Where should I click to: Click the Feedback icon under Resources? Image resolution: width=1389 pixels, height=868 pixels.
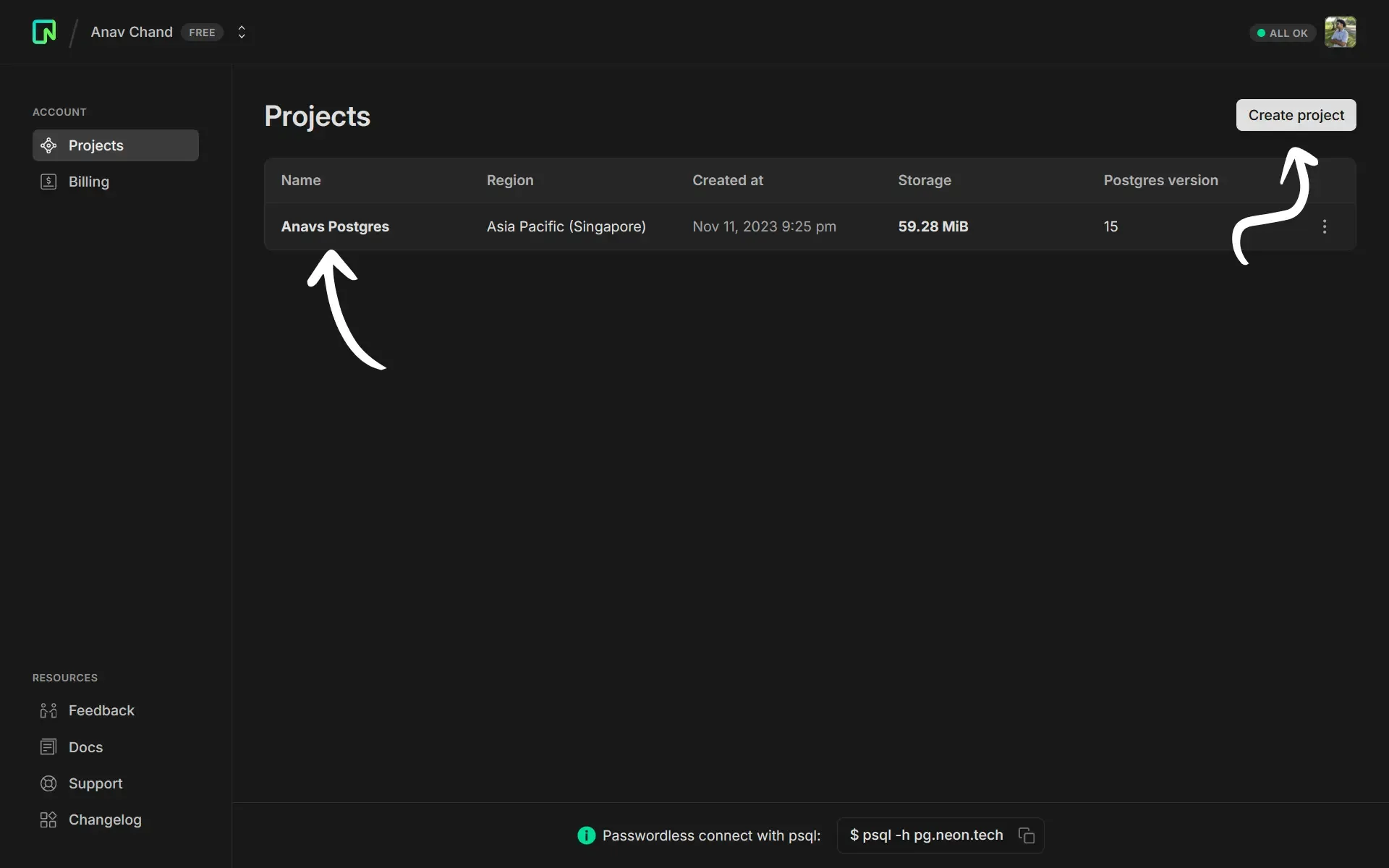click(x=48, y=711)
